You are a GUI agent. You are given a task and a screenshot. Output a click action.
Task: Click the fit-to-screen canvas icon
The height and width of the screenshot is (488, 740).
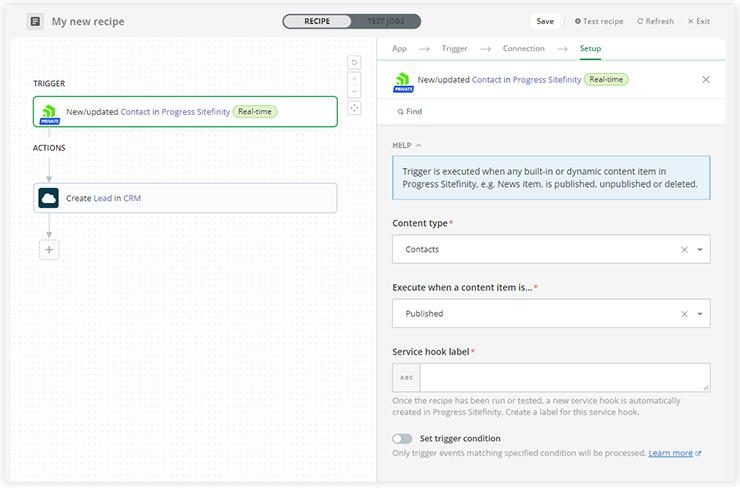pos(354,108)
